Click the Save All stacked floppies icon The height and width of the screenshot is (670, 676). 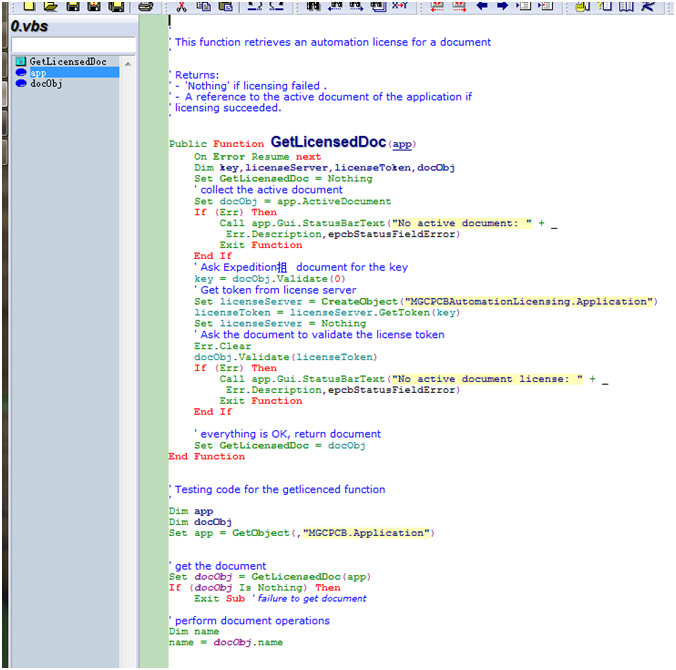pos(116,6)
